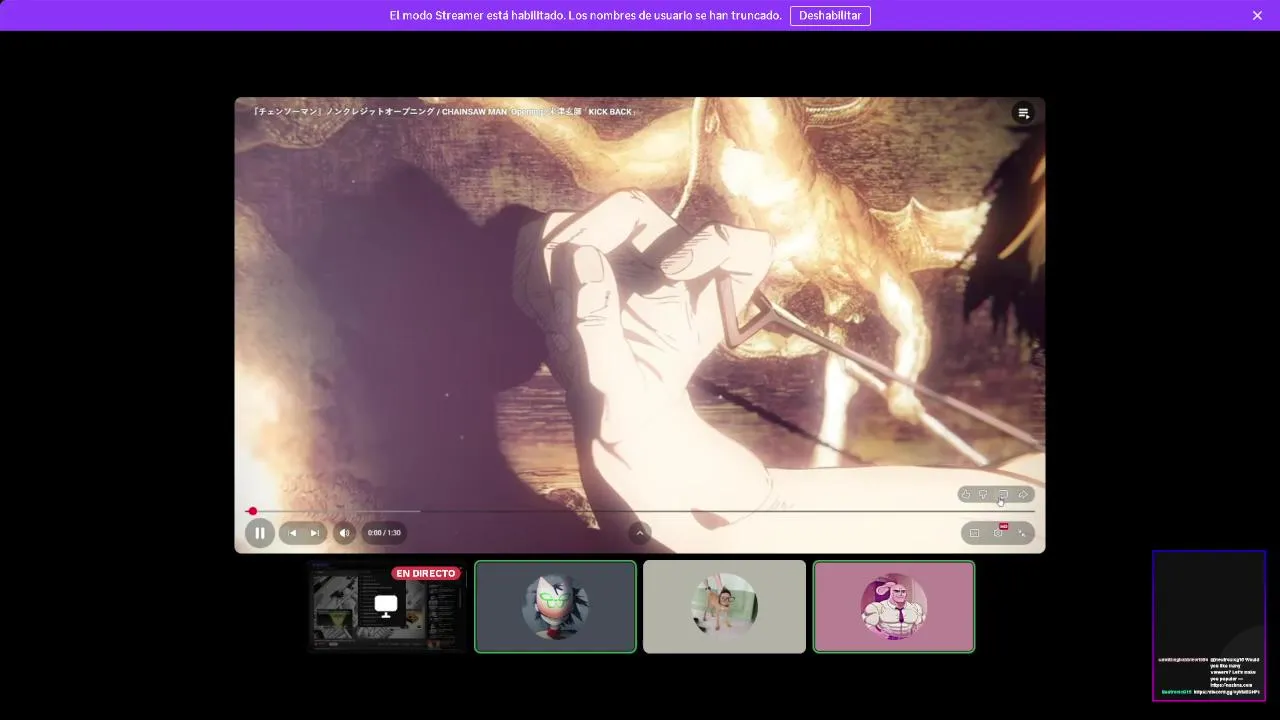Expand the upward chevron panel in player
Screen dimensions: 1280x720
point(640,533)
